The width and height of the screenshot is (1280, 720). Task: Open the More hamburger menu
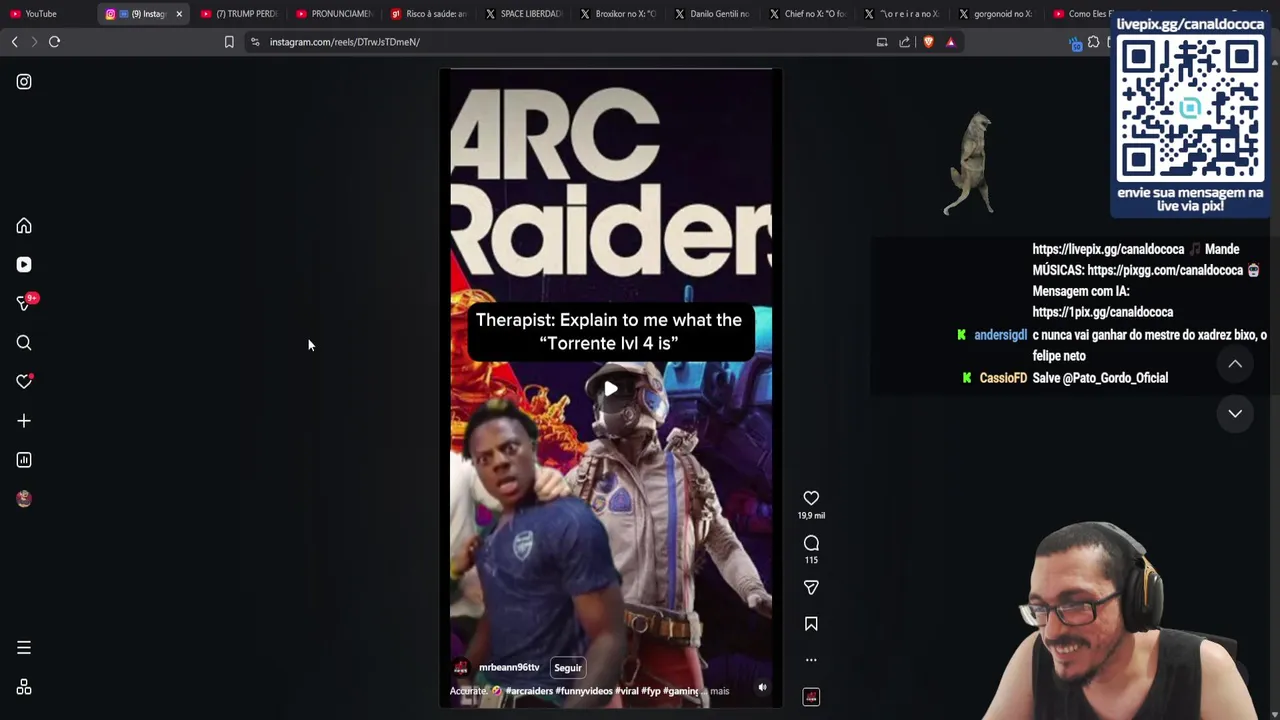[24, 648]
